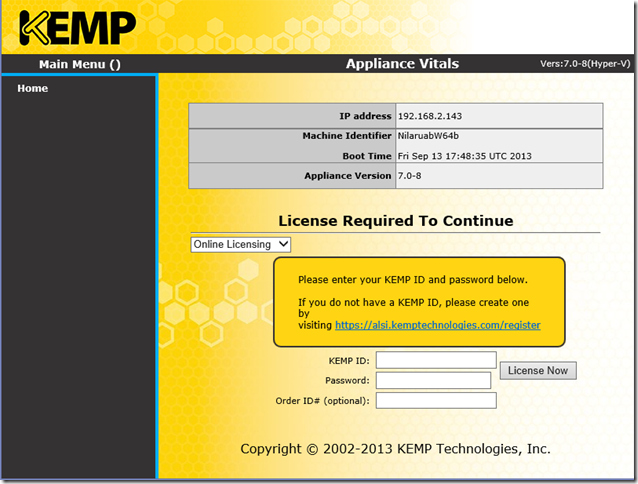
Task: Click the IP address row label
Action: 365,116
